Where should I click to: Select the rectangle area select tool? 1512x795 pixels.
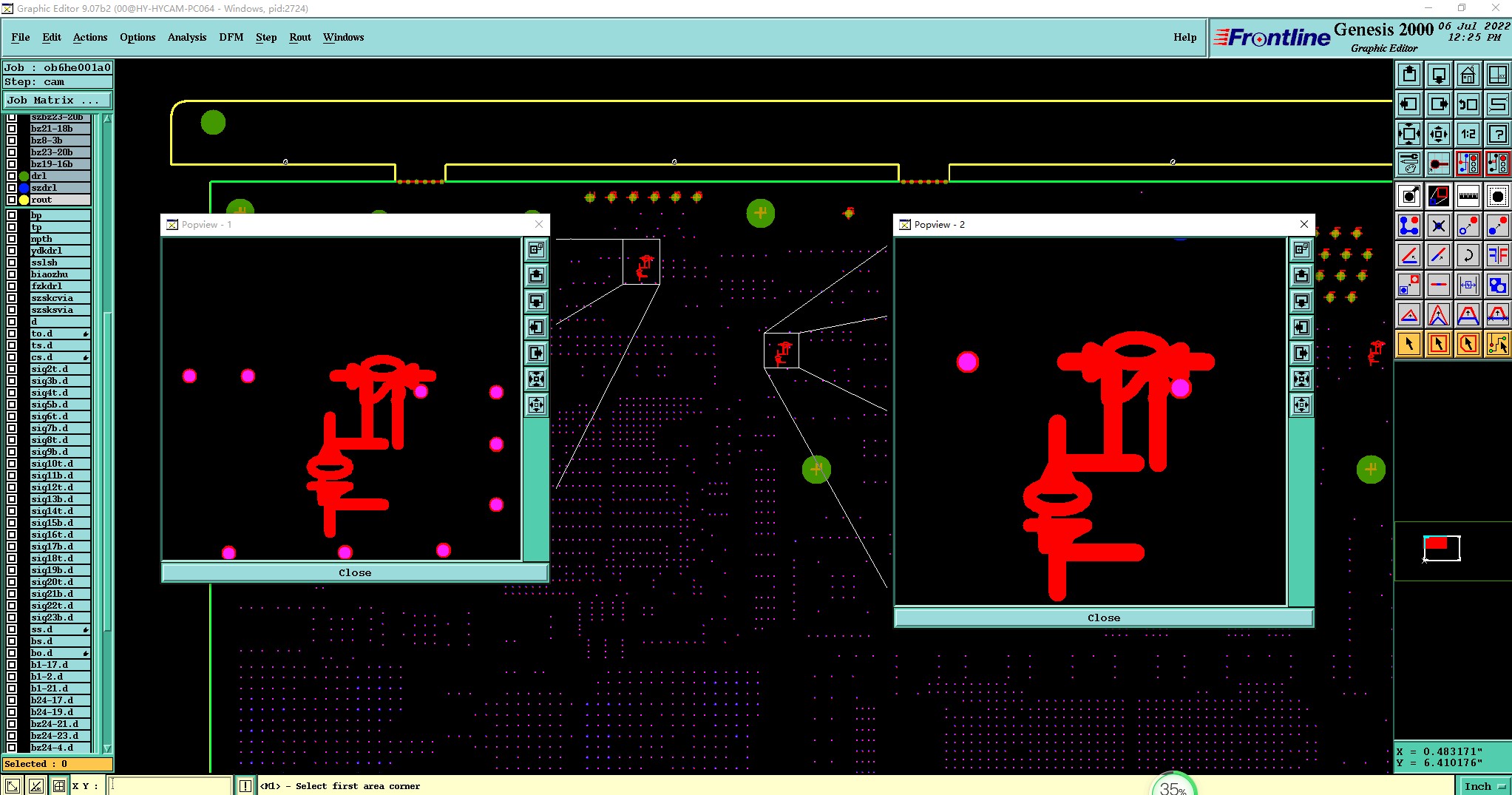tap(1439, 344)
